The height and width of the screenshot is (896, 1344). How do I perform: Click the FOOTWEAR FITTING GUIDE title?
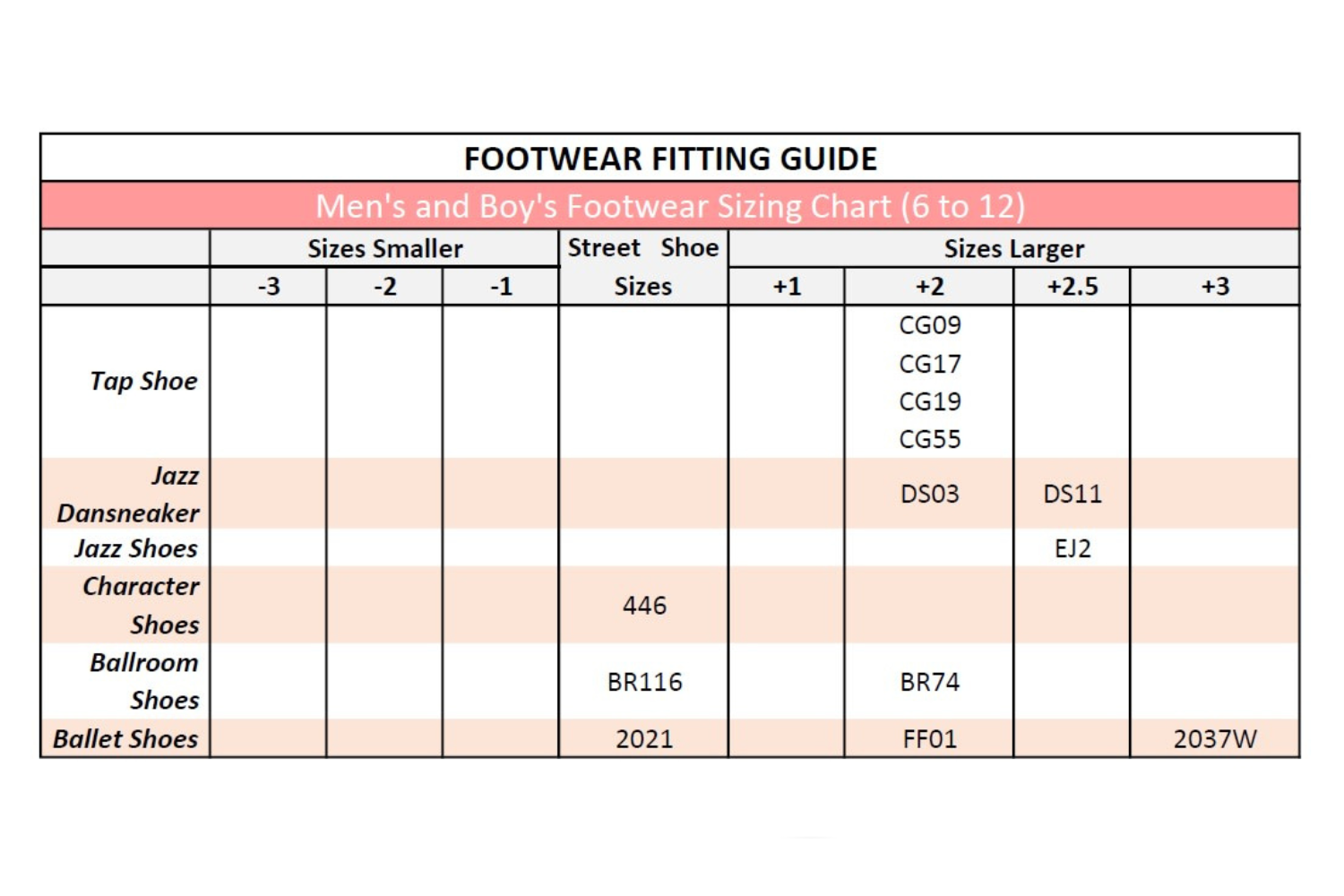tap(670, 159)
